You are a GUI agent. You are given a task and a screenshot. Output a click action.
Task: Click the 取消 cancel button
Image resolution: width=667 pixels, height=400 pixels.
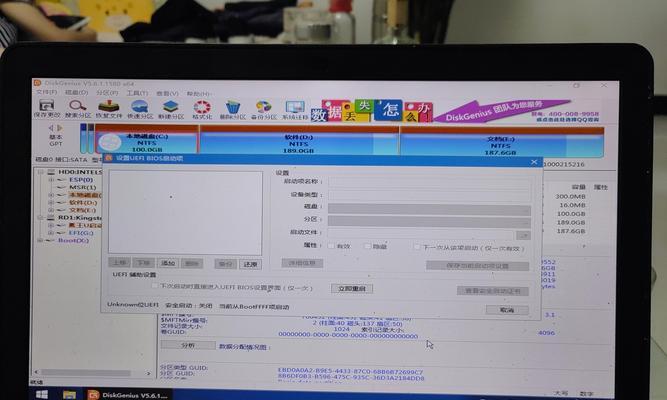(x=507, y=310)
